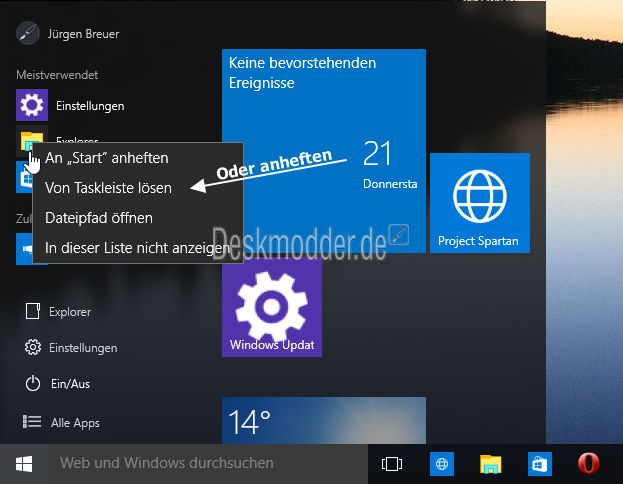Screen dimensions: 623x484
Task: Click the white gear on Windows Update tile
Action: [x=272, y=306]
